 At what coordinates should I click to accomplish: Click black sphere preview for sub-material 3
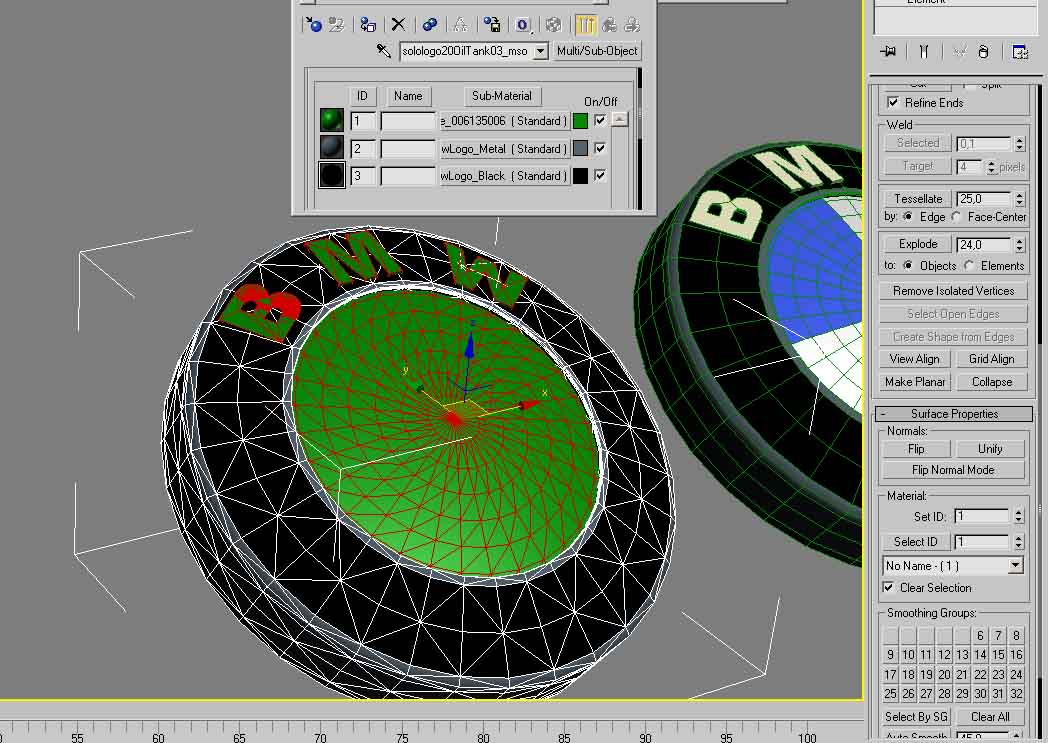332,176
